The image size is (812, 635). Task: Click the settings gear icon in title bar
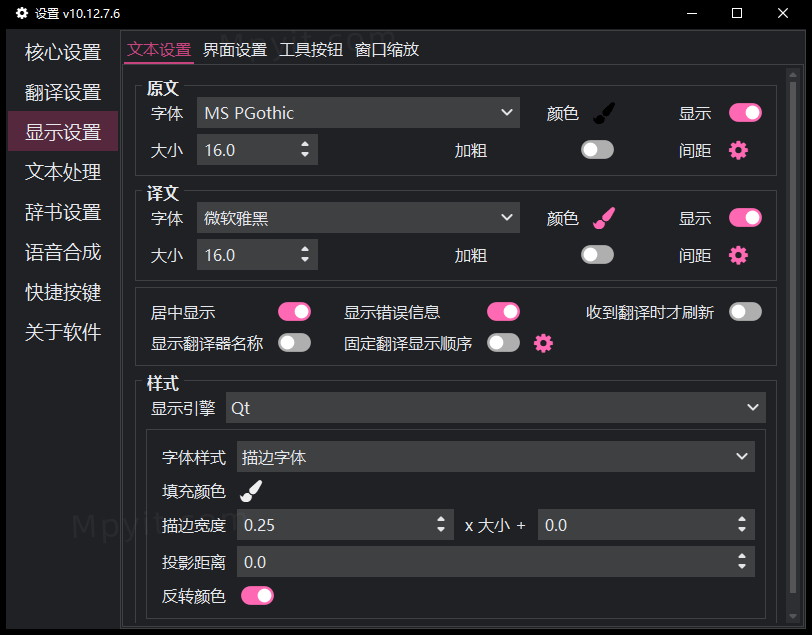pos(21,13)
